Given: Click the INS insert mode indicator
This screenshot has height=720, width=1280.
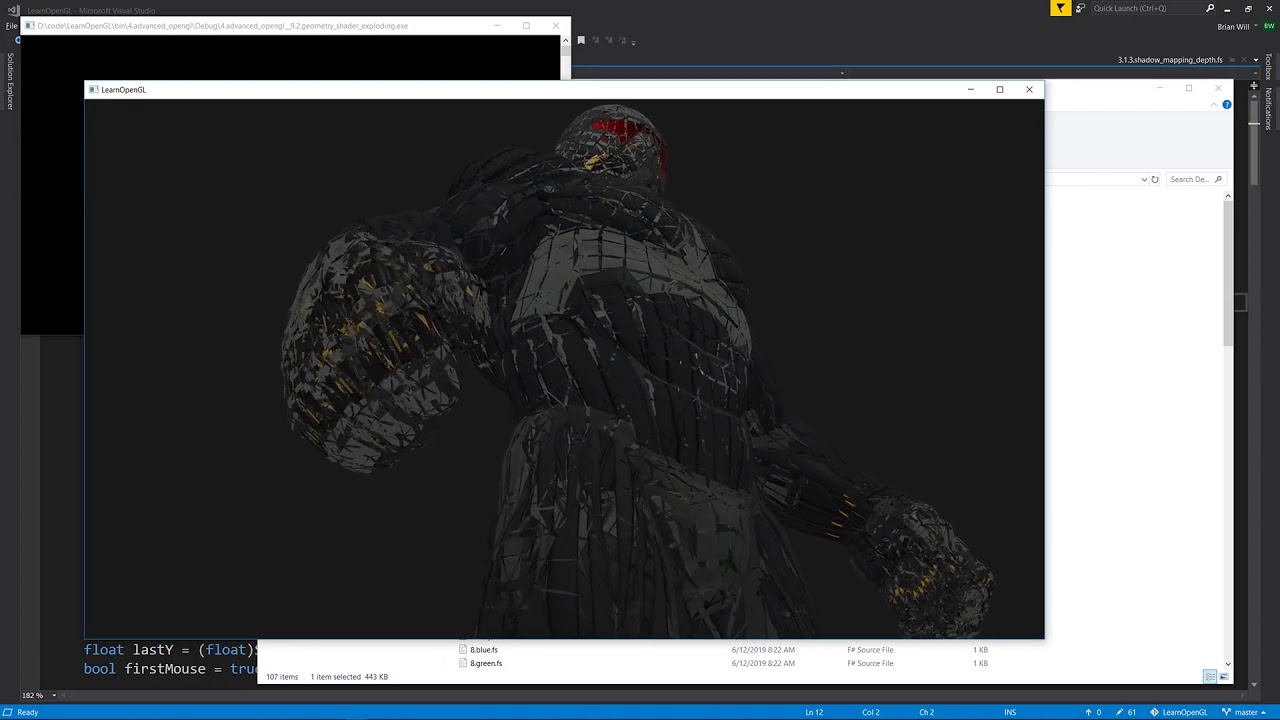Looking at the screenshot, I should tap(1010, 712).
